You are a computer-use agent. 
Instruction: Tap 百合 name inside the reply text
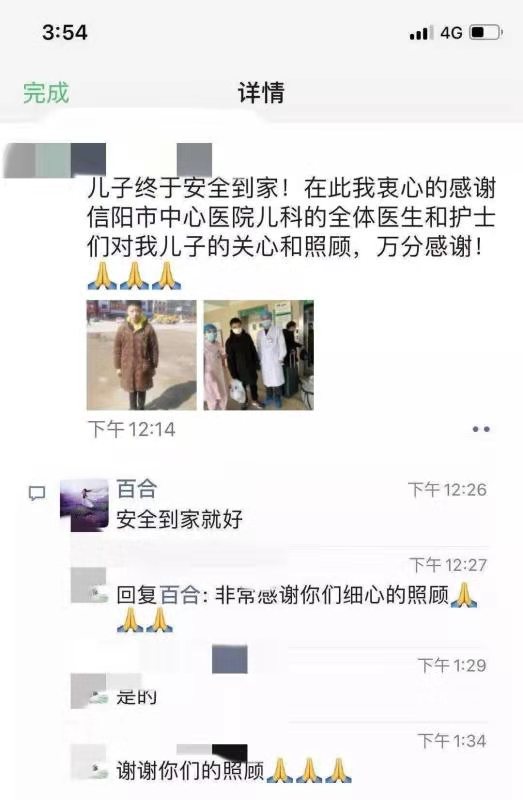click(180, 595)
